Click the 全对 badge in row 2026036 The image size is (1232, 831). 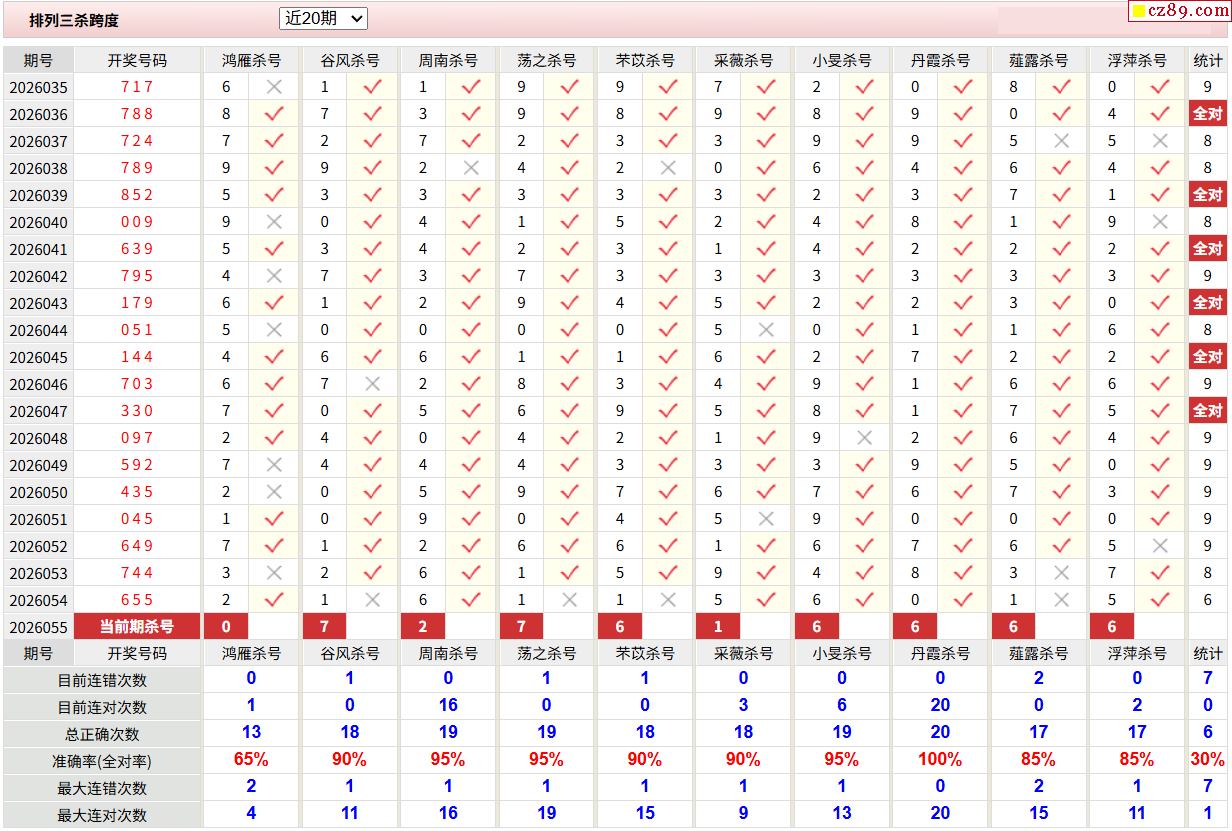coord(1207,114)
